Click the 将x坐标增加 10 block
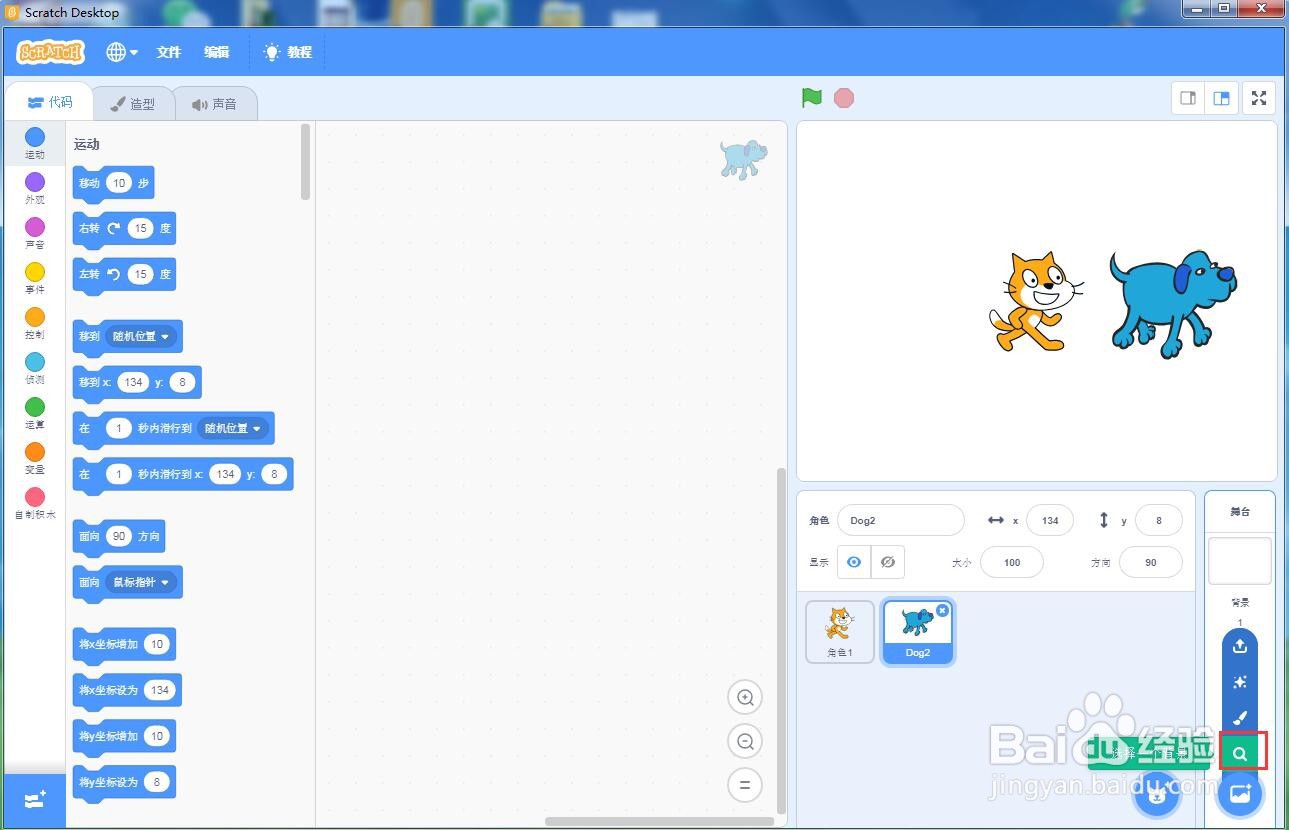Viewport: 1289px width, 830px height. click(x=124, y=645)
